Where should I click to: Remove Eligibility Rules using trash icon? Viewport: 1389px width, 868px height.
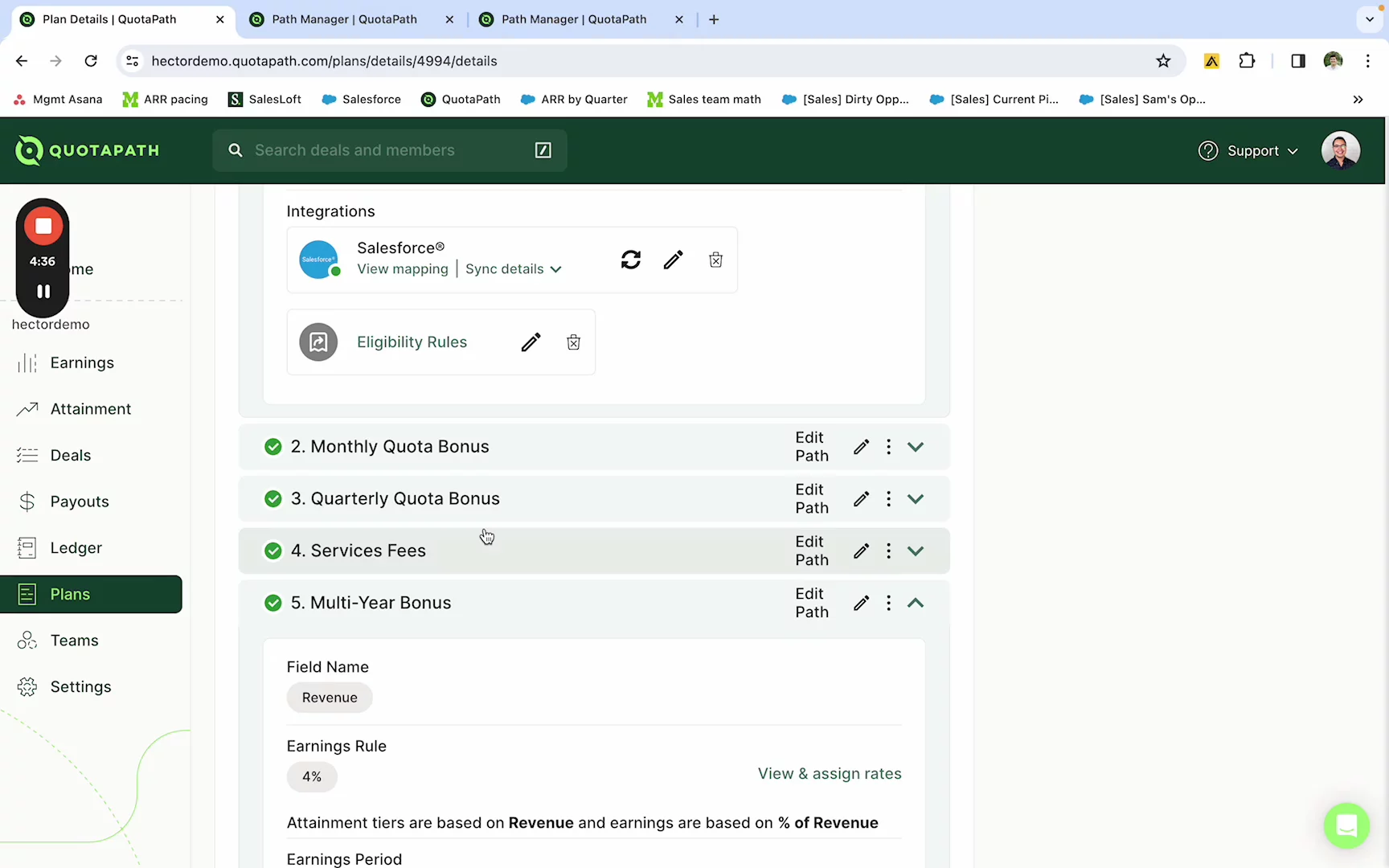tap(573, 342)
